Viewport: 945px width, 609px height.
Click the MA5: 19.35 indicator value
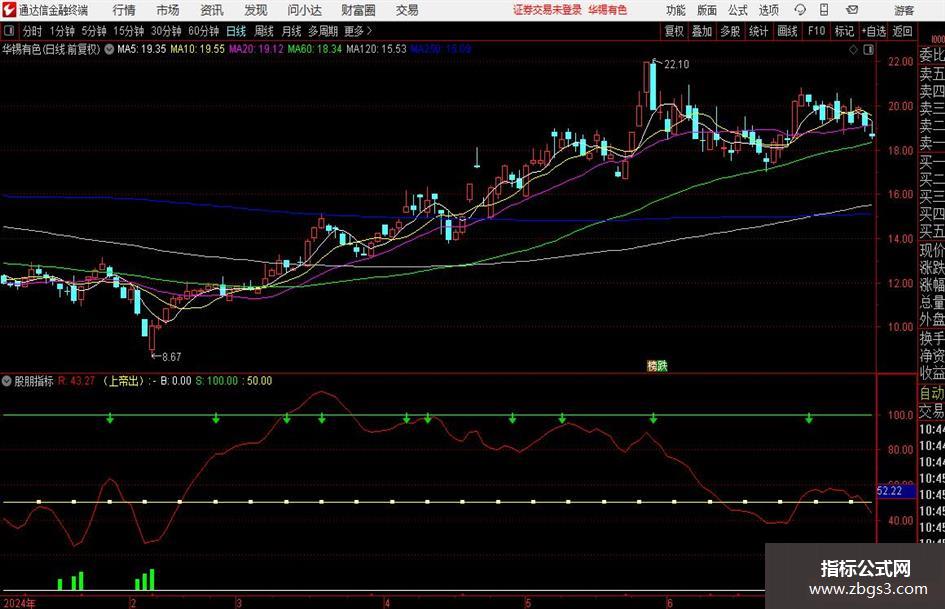pos(142,49)
